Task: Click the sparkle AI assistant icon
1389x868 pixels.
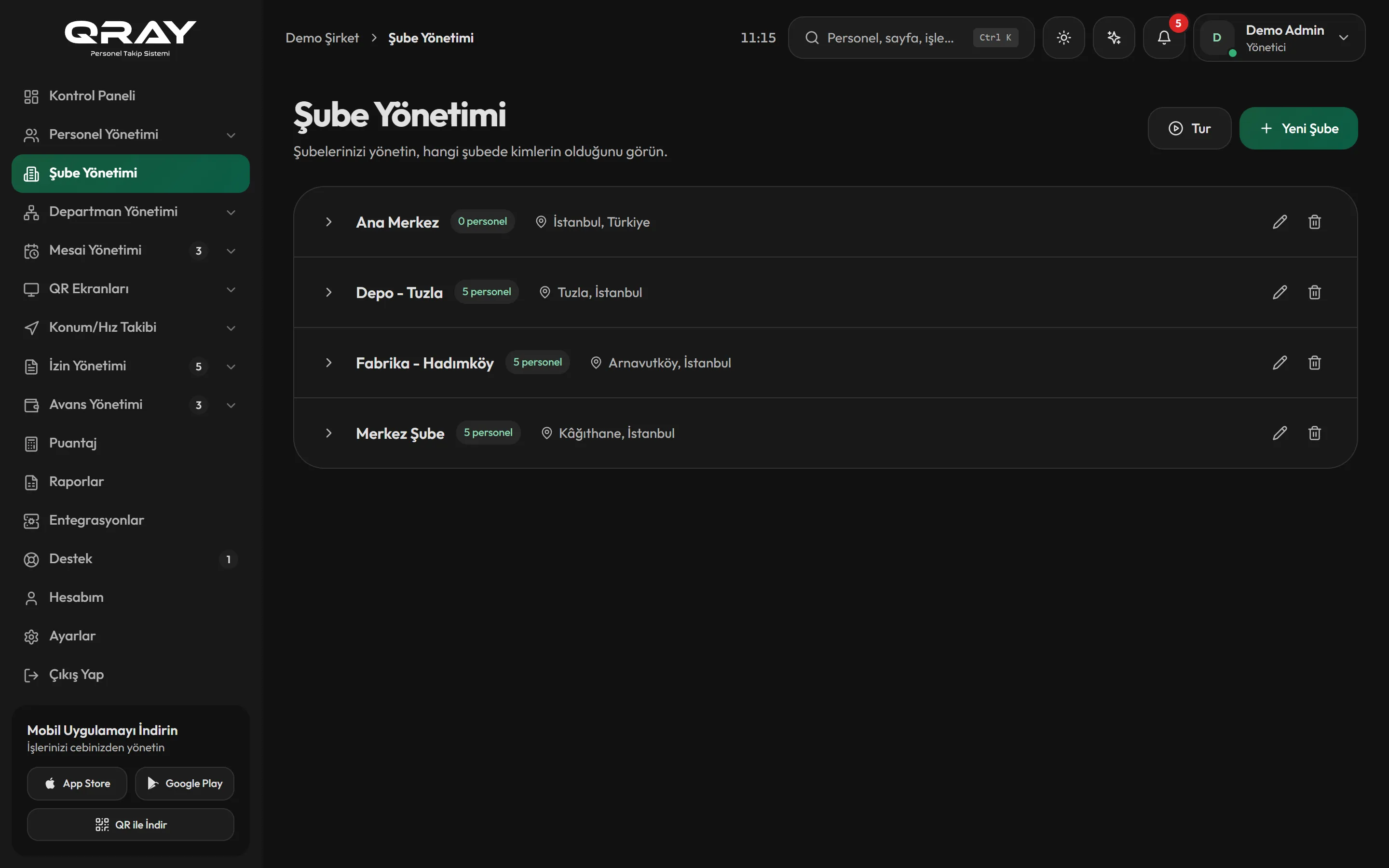Action: pos(1114,38)
